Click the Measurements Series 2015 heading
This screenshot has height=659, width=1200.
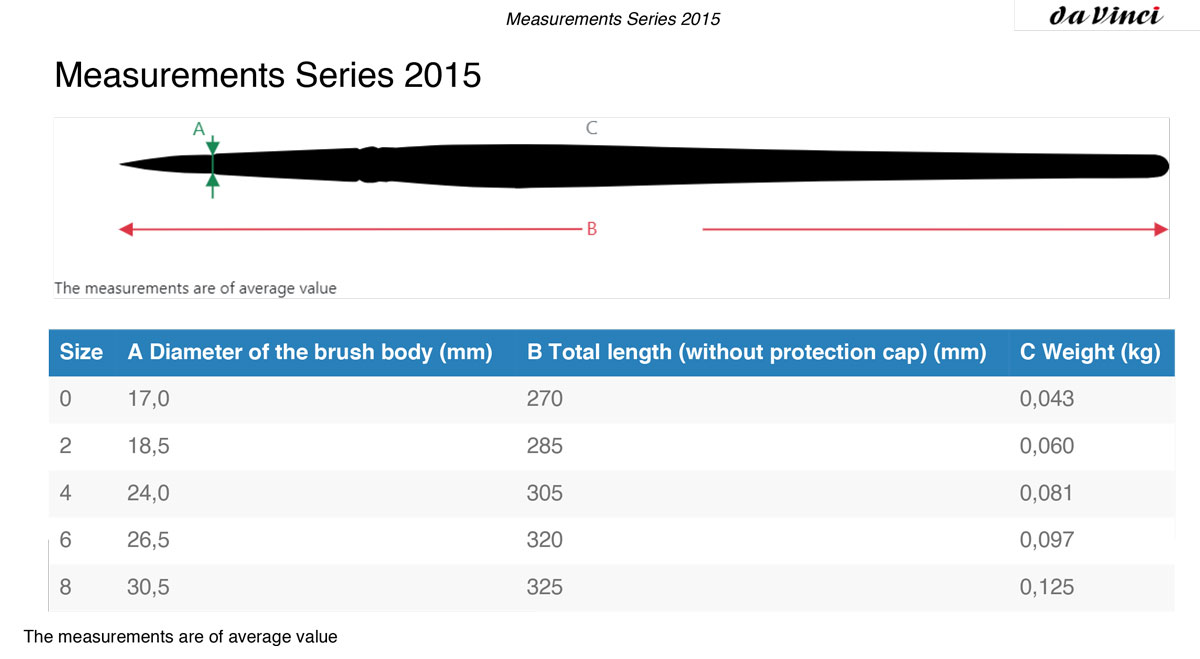pos(268,75)
